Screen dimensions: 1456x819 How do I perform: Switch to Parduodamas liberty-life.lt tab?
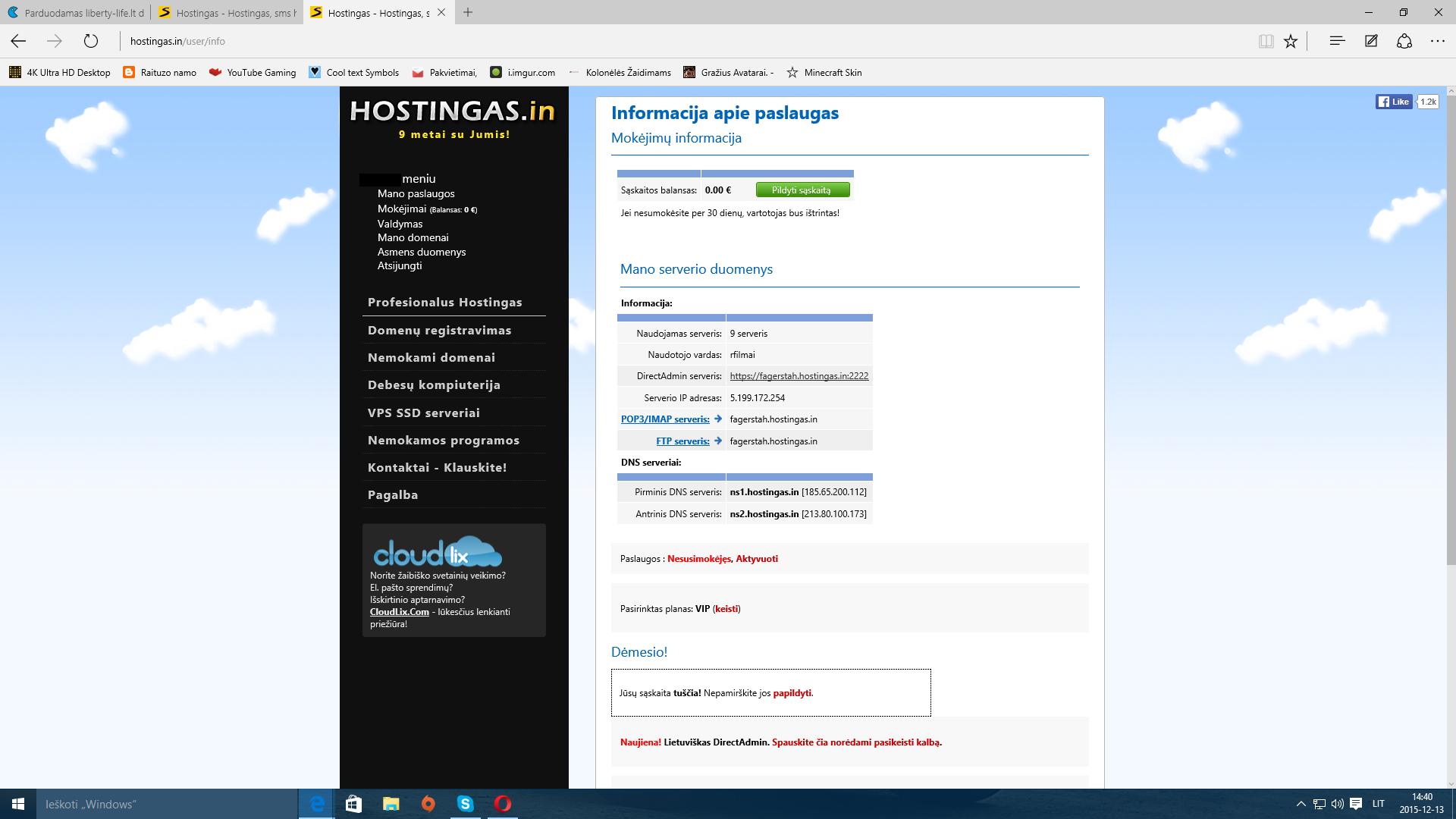tap(76, 12)
